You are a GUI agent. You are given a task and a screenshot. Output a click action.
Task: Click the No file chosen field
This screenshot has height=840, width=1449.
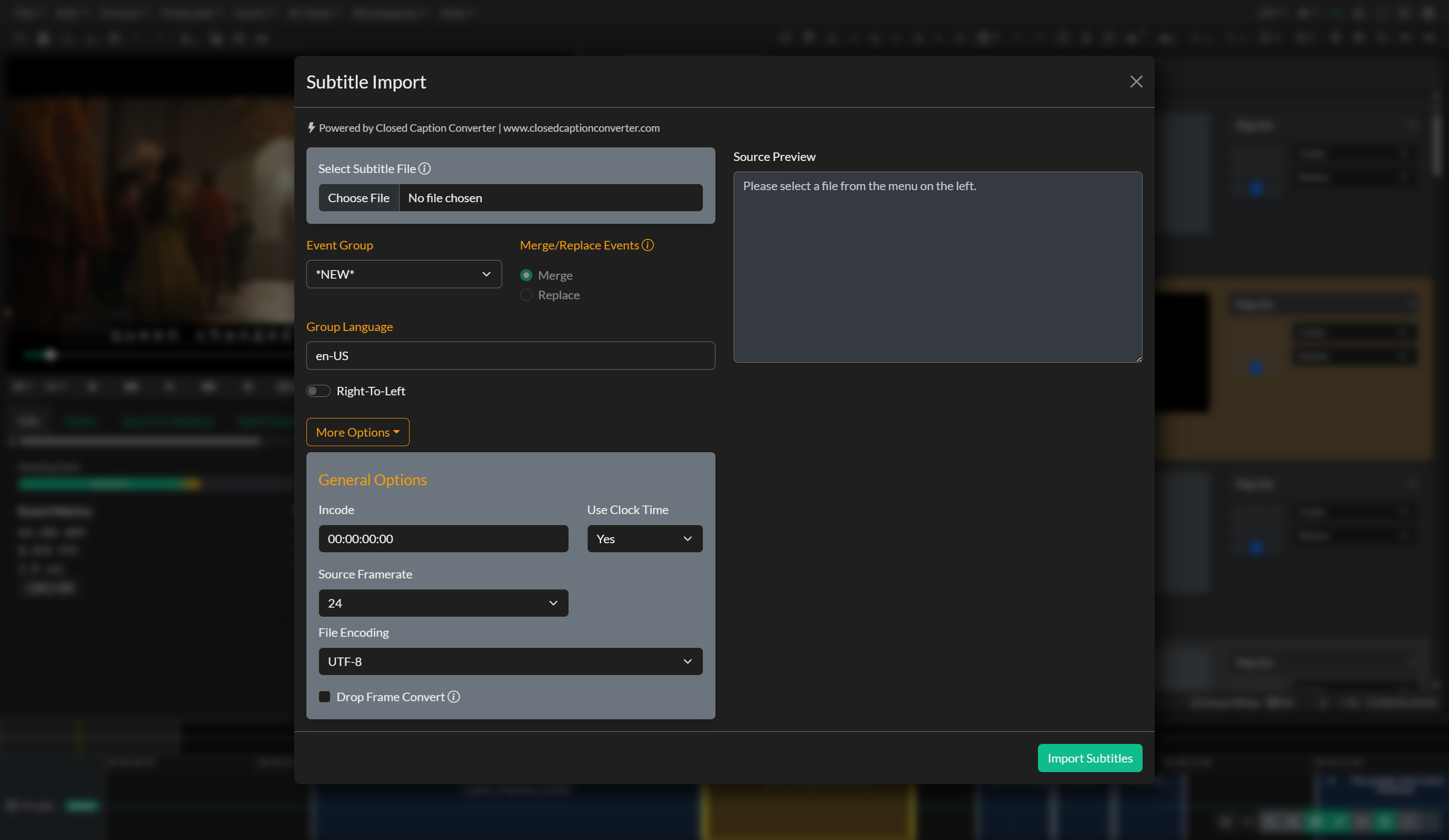pyautogui.click(x=551, y=198)
